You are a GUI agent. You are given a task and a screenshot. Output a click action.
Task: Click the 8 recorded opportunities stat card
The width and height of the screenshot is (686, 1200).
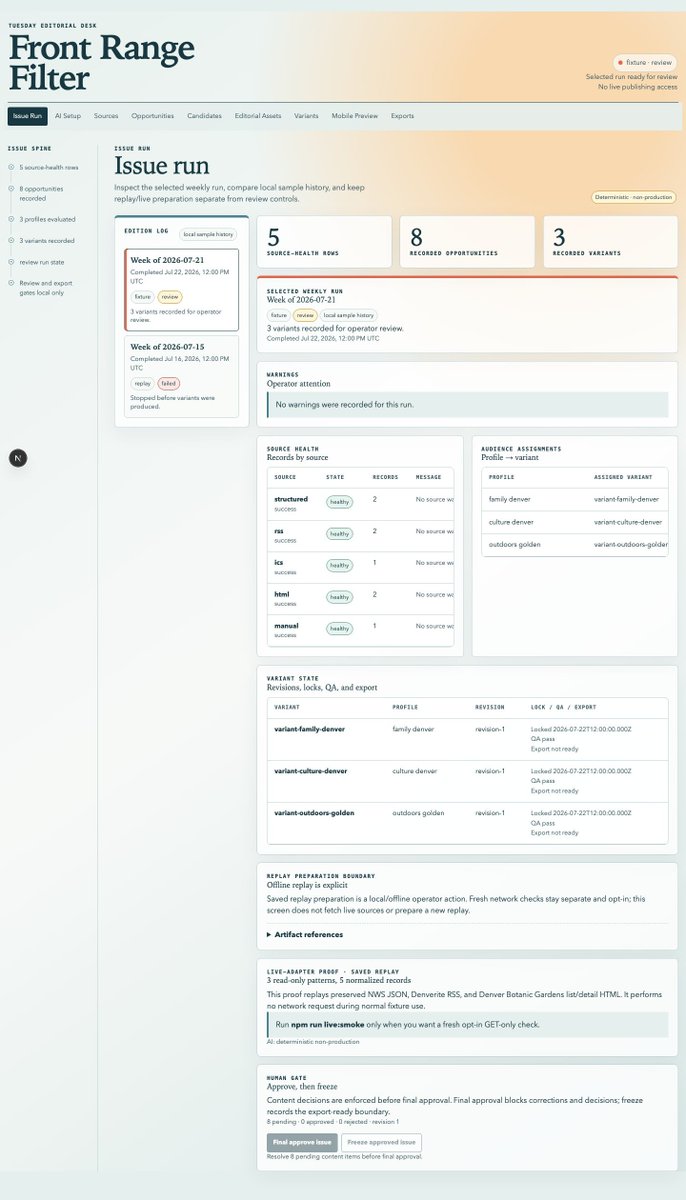click(468, 241)
